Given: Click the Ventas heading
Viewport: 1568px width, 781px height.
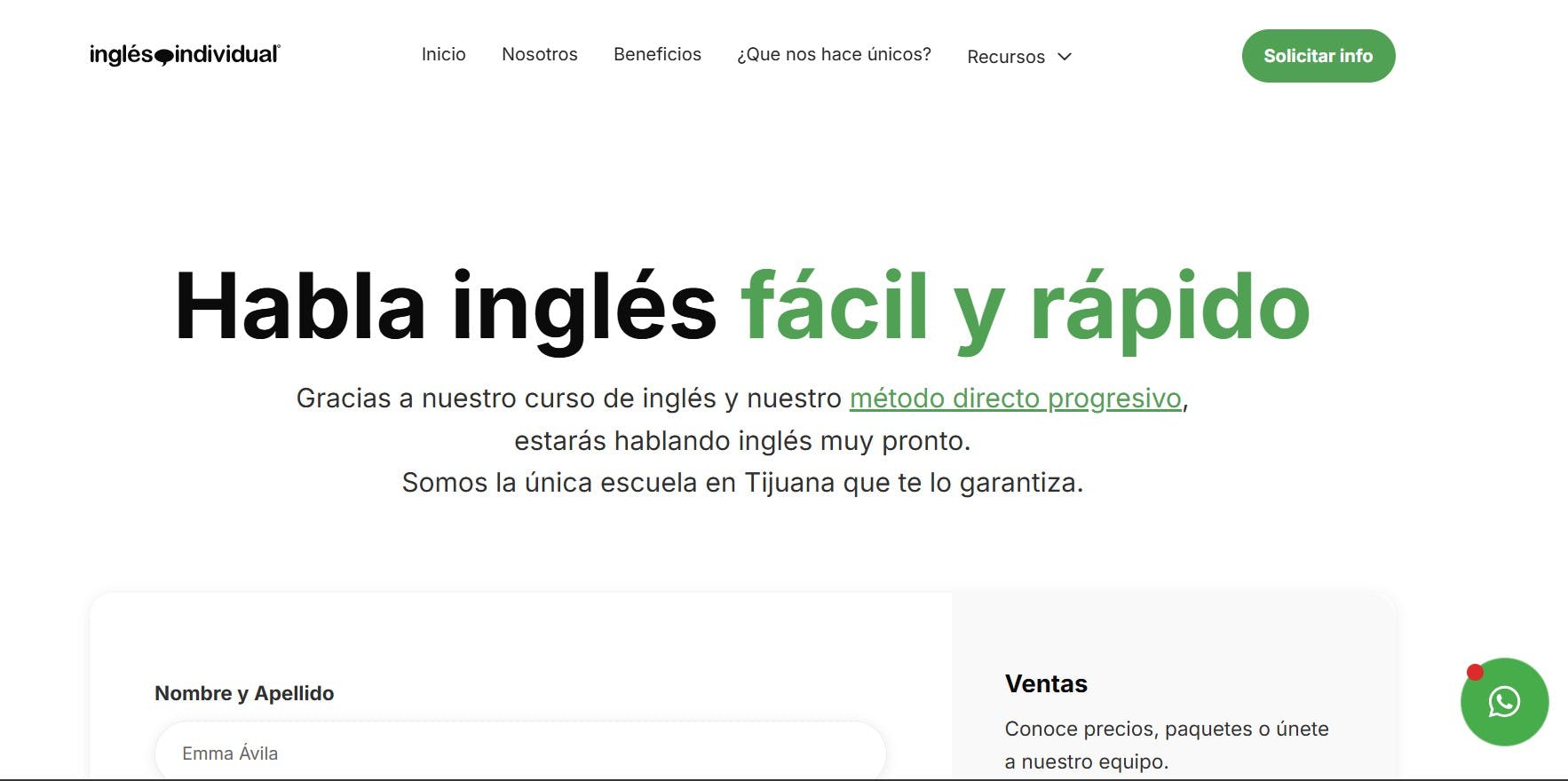Looking at the screenshot, I should point(1046,683).
